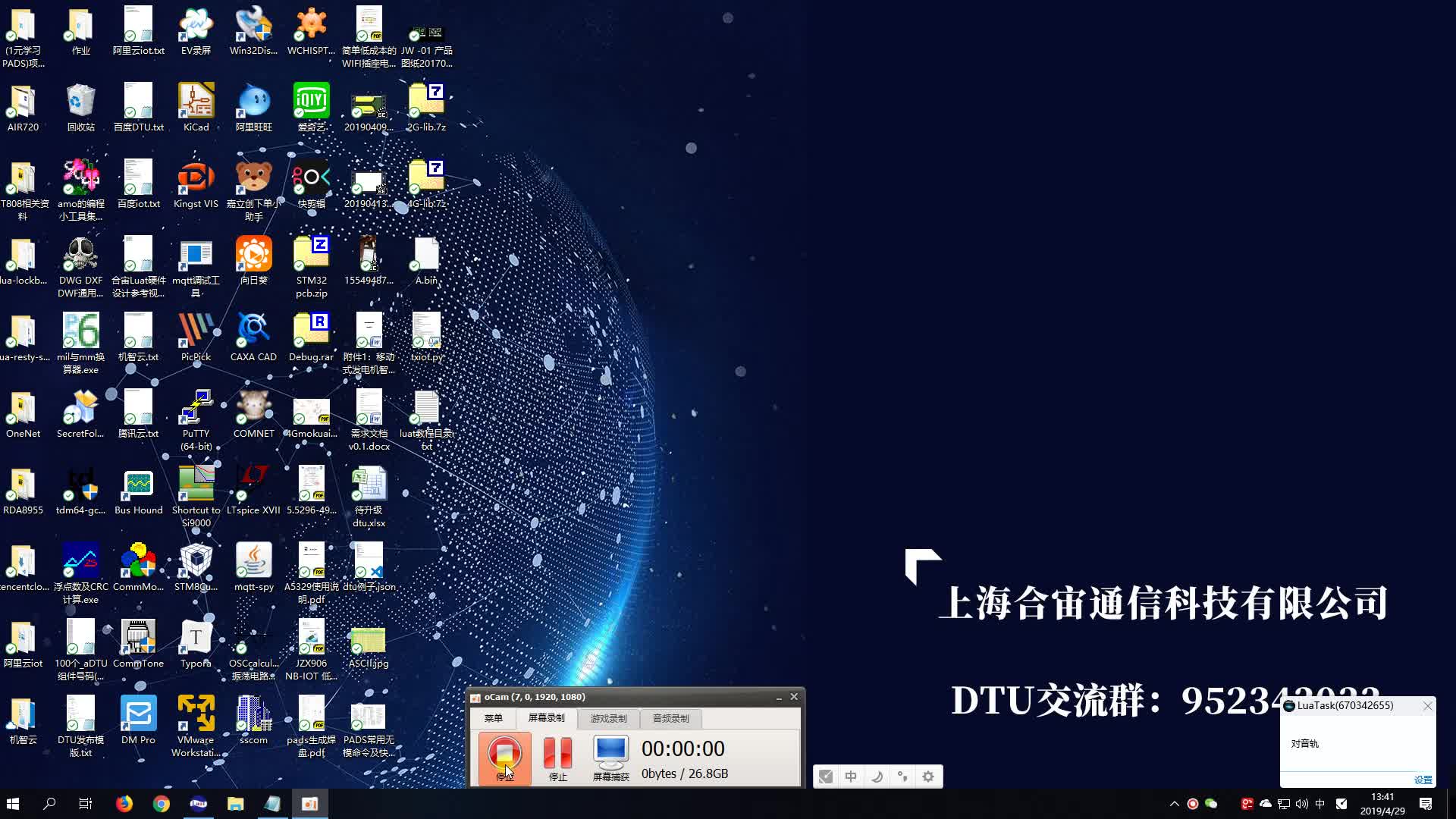The width and height of the screenshot is (1456, 819).
Task: Switch to the 音频录制 tab in oCam
Action: (670, 718)
